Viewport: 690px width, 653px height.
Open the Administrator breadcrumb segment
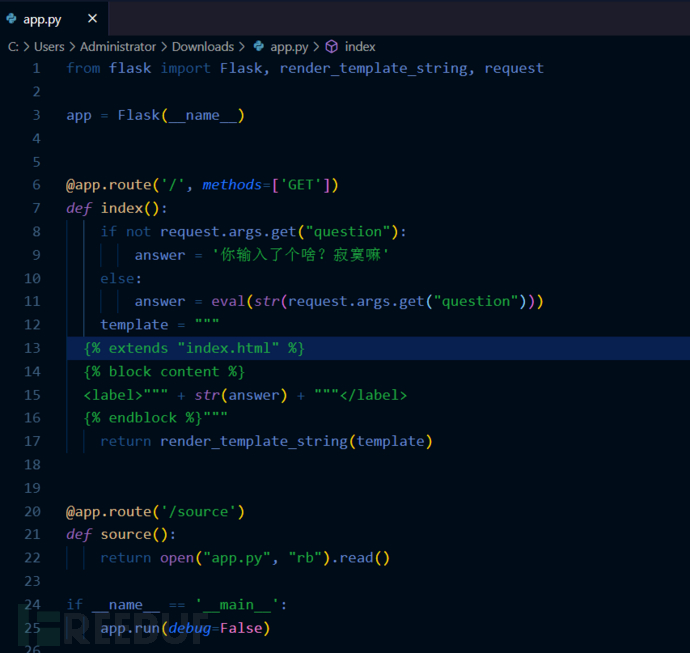[118, 47]
